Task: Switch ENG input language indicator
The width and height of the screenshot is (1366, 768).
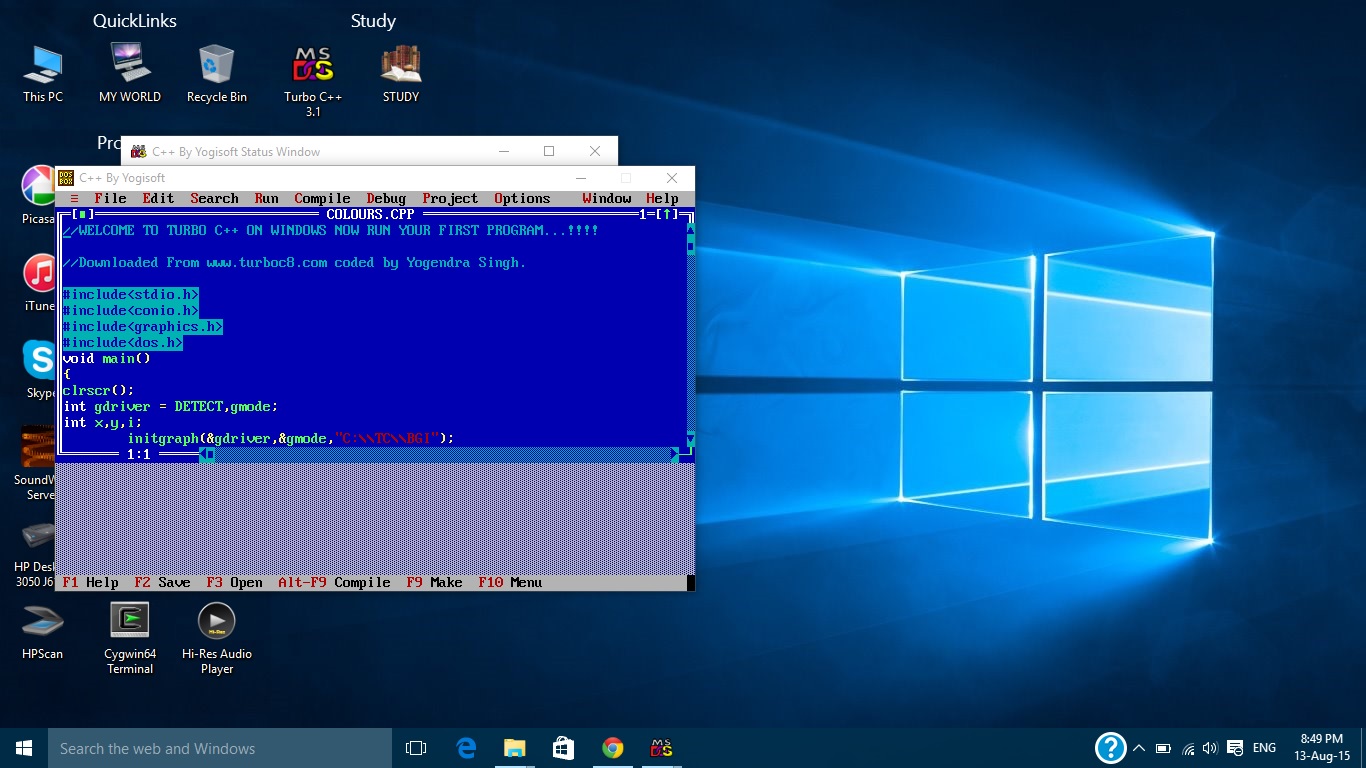Action: point(1264,748)
